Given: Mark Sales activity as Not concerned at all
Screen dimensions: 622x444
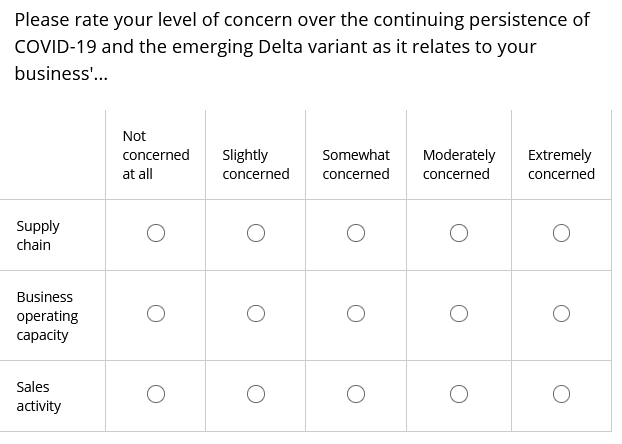Looking at the screenshot, I should coord(156,394).
